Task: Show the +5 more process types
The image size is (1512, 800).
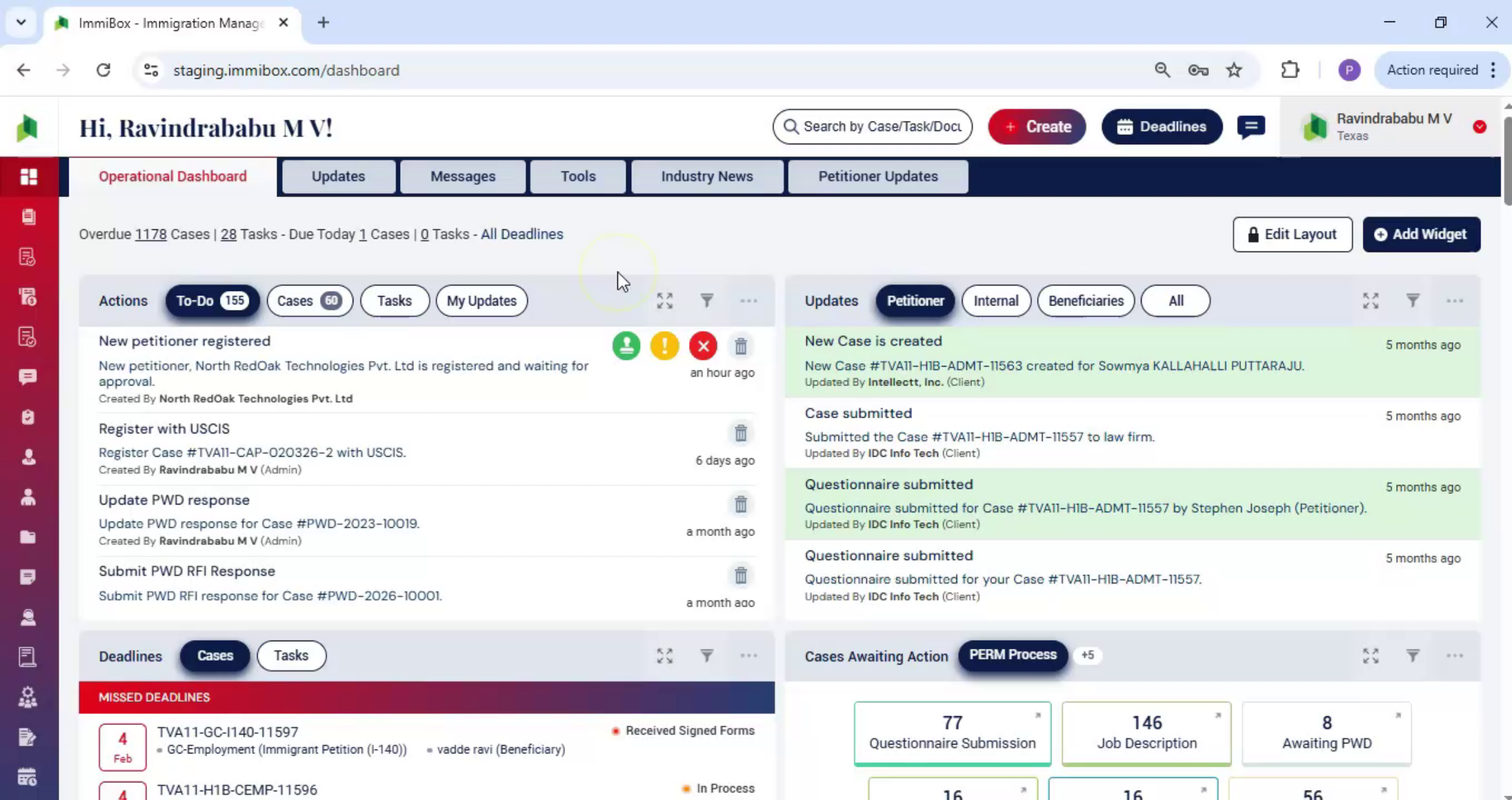Action: [x=1087, y=655]
